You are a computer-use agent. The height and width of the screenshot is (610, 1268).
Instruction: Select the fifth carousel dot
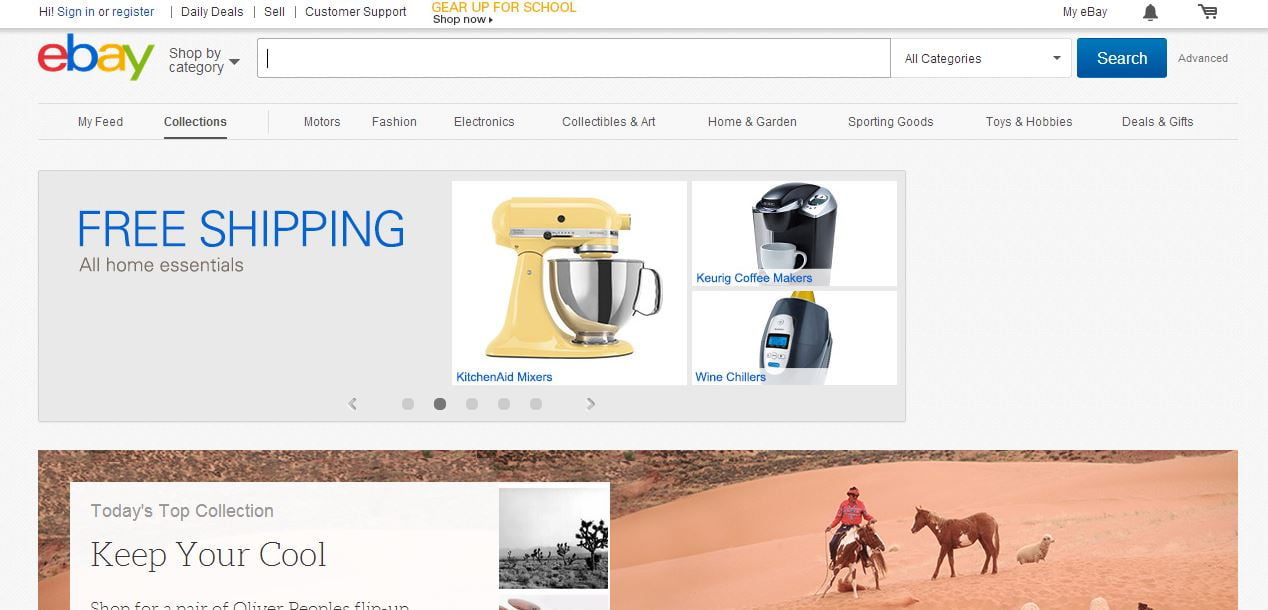click(x=536, y=404)
